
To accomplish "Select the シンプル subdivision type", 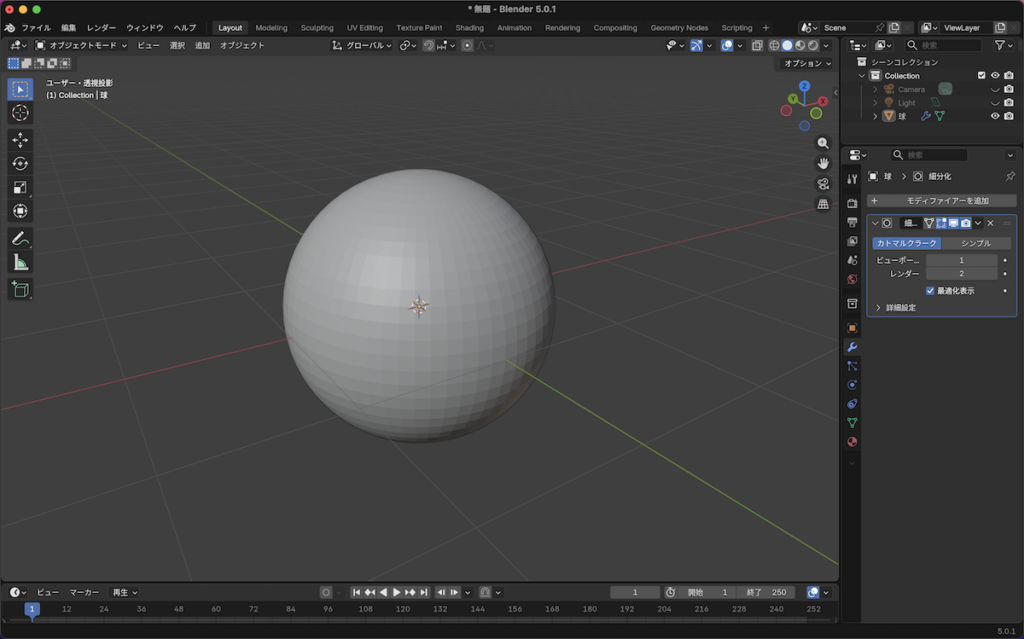I will pos(975,243).
